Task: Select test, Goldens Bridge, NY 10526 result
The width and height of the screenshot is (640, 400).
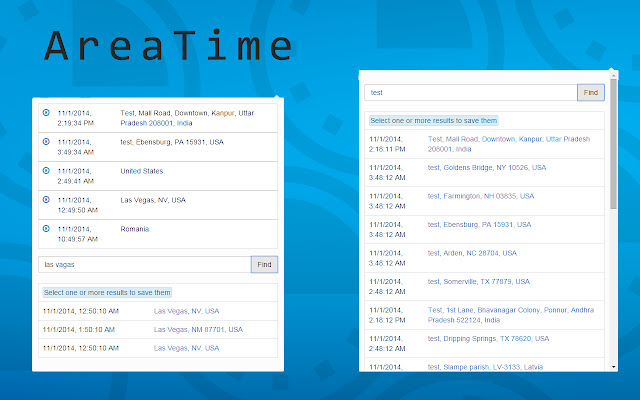Action: coord(487,167)
